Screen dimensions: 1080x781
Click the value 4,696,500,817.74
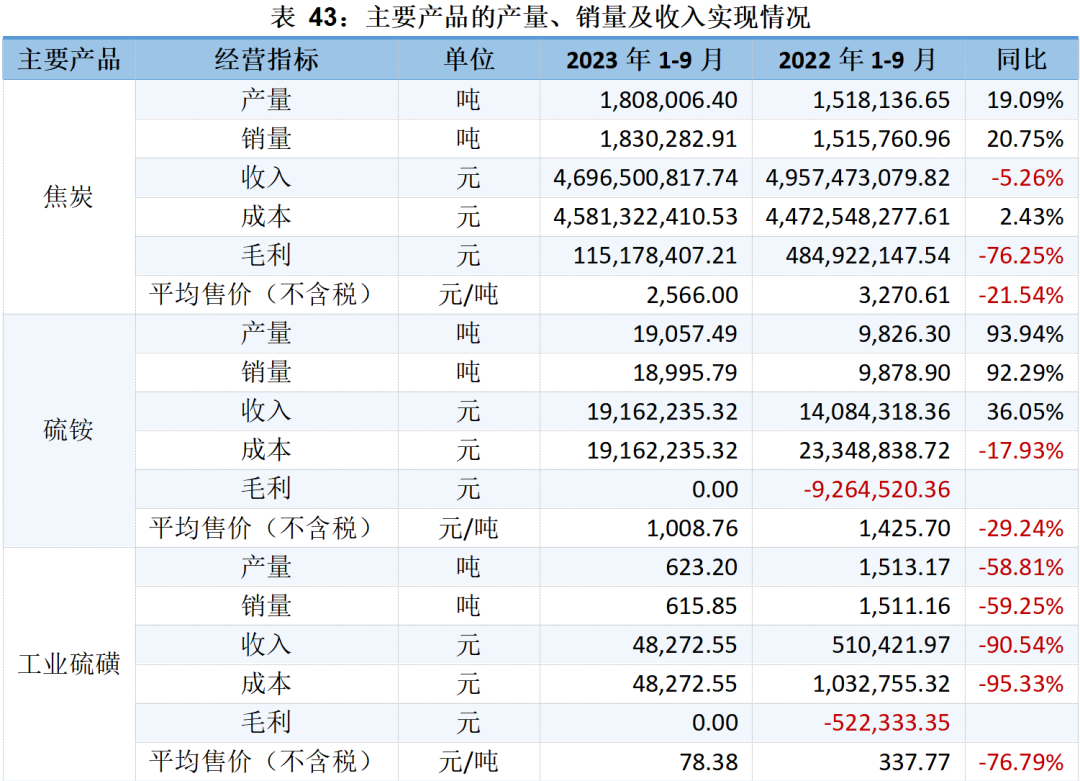[x=646, y=178]
